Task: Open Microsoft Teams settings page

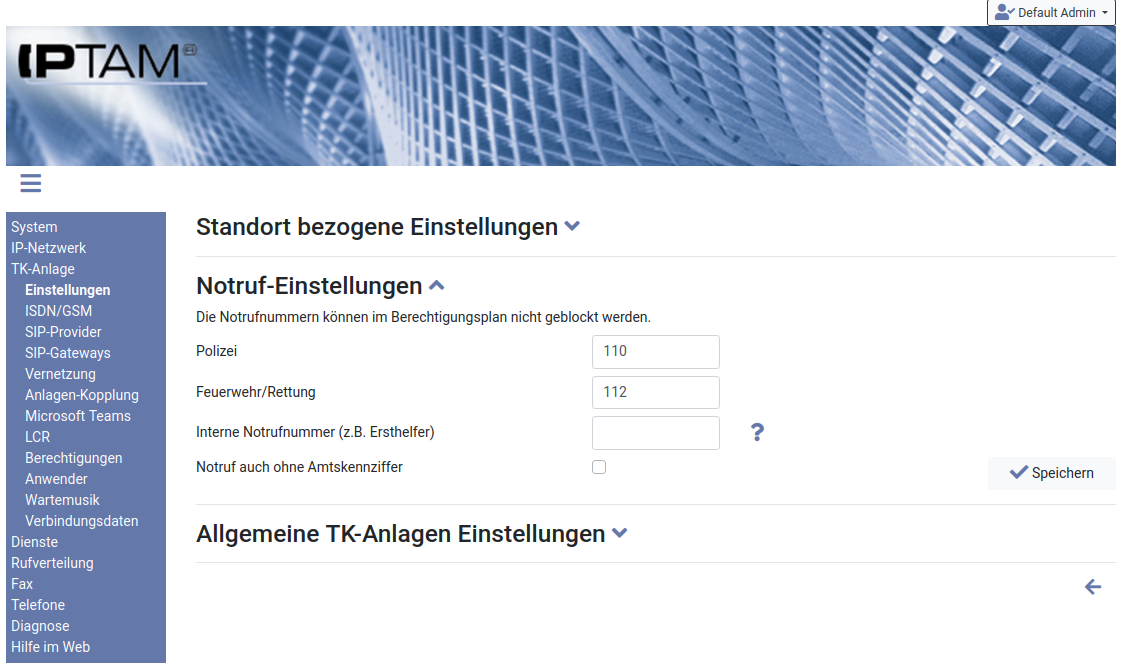Action: click(78, 416)
